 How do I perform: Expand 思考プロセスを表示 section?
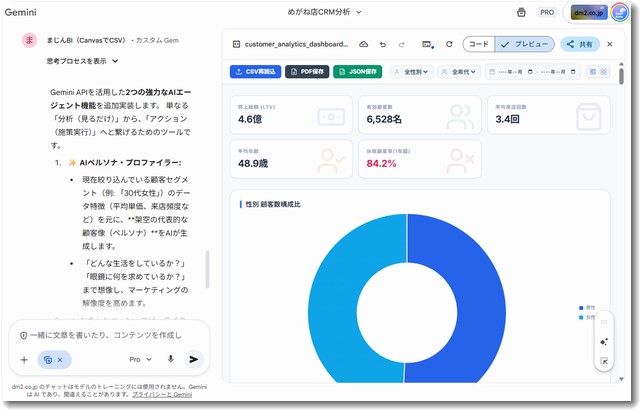point(82,61)
